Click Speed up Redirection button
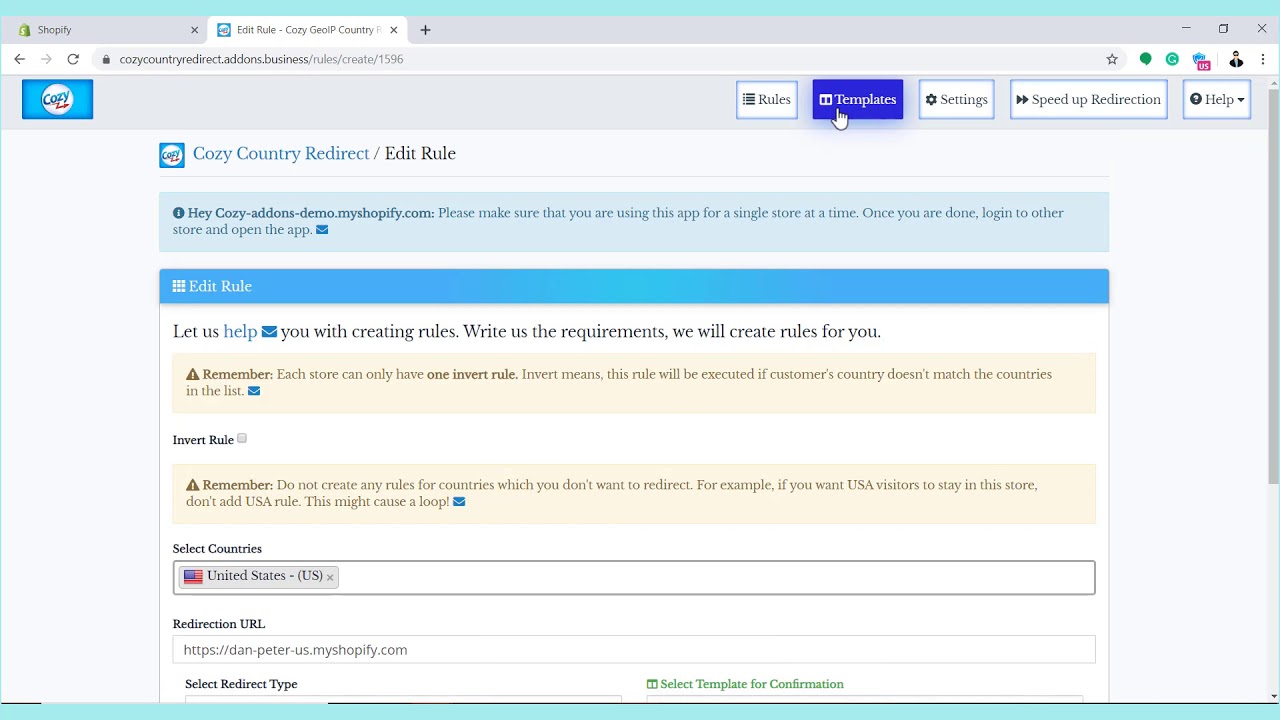Viewport: 1280px width, 720px height. tap(1088, 99)
